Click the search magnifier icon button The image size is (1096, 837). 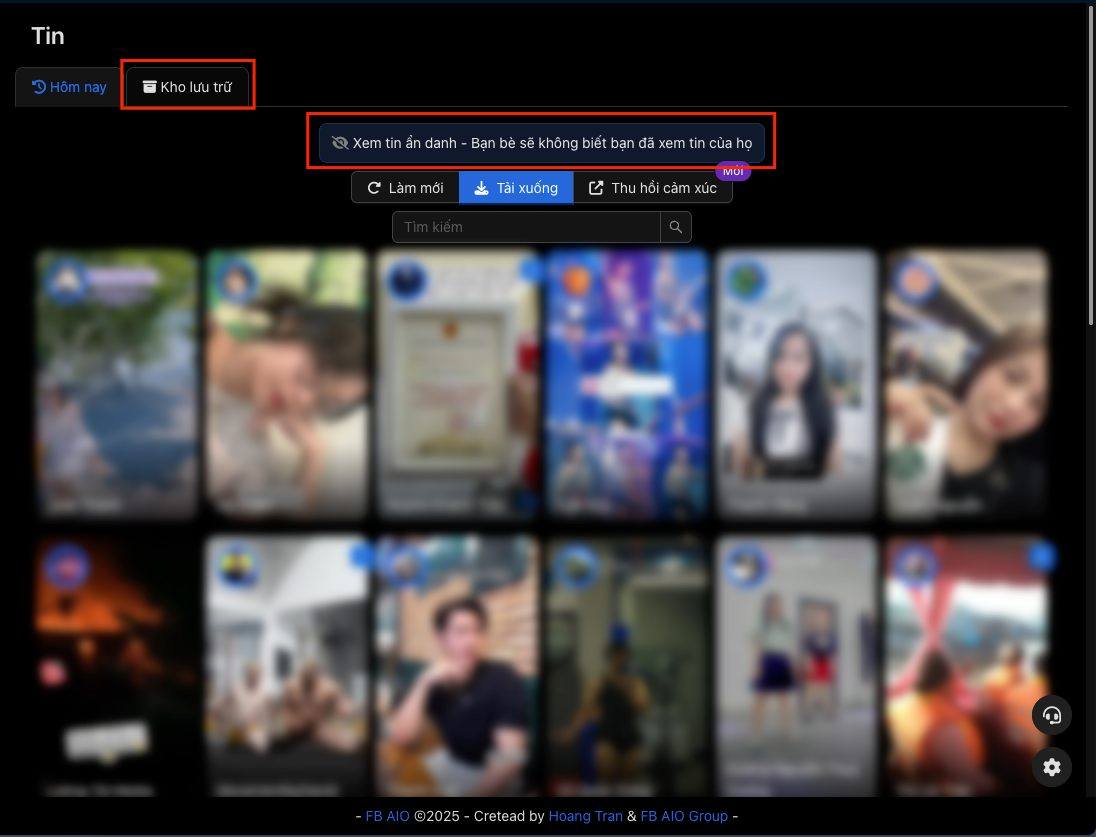pyautogui.click(x=676, y=227)
